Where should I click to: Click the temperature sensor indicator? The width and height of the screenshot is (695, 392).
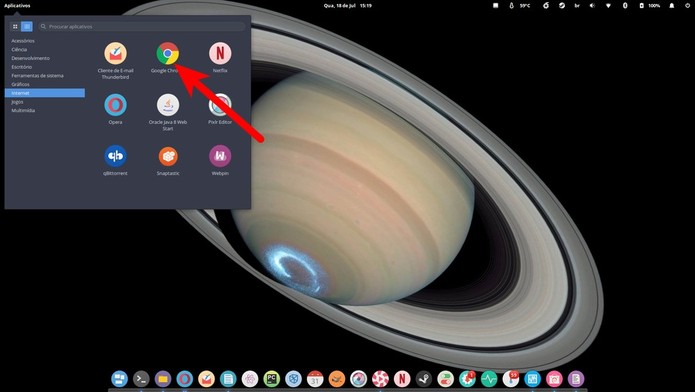click(x=519, y=6)
